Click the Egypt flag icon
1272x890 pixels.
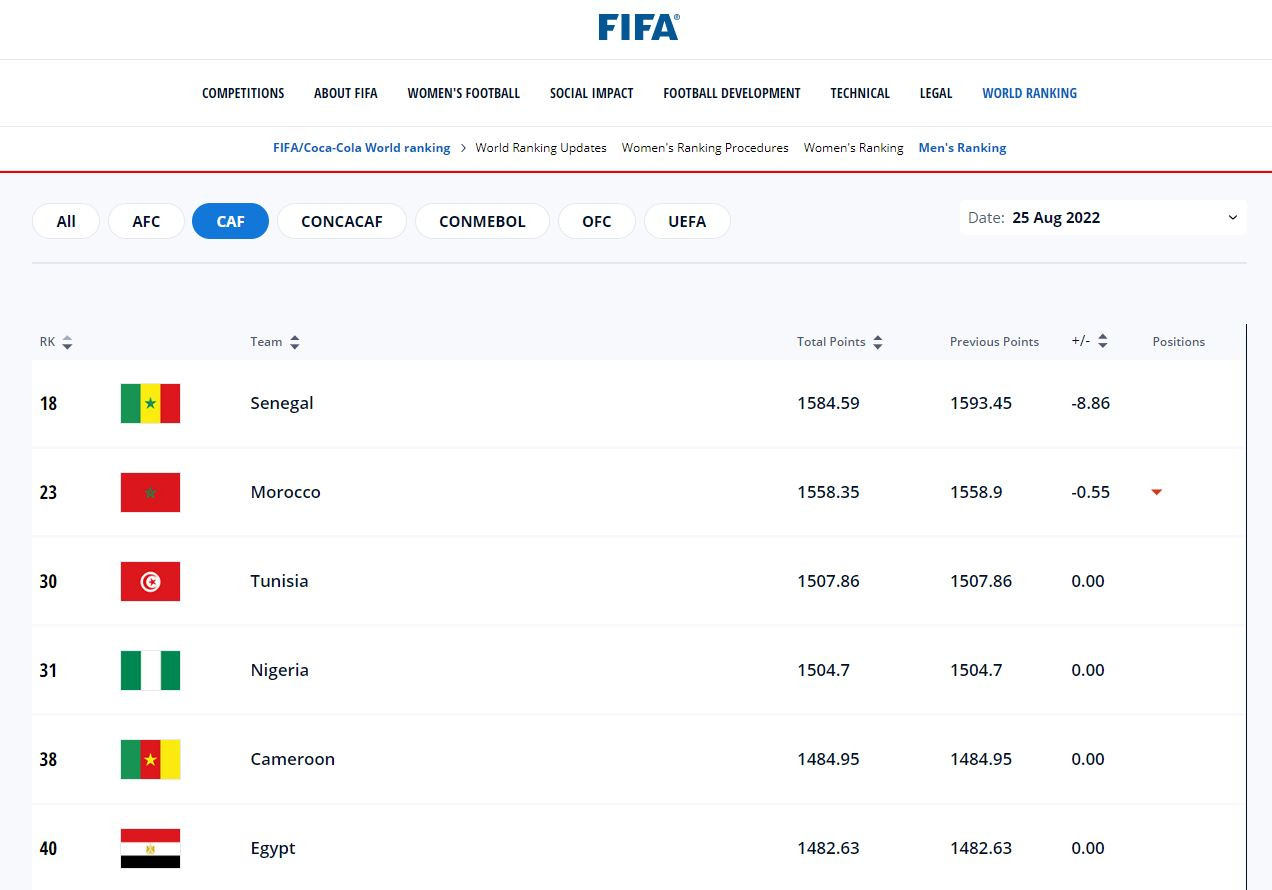(150, 848)
